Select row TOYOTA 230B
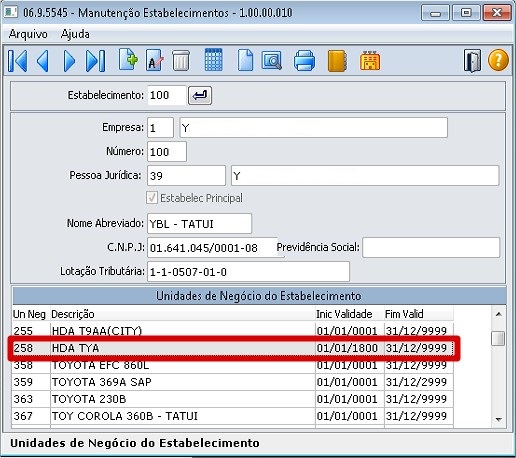The image size is (516, 458). tap(233, 399)
